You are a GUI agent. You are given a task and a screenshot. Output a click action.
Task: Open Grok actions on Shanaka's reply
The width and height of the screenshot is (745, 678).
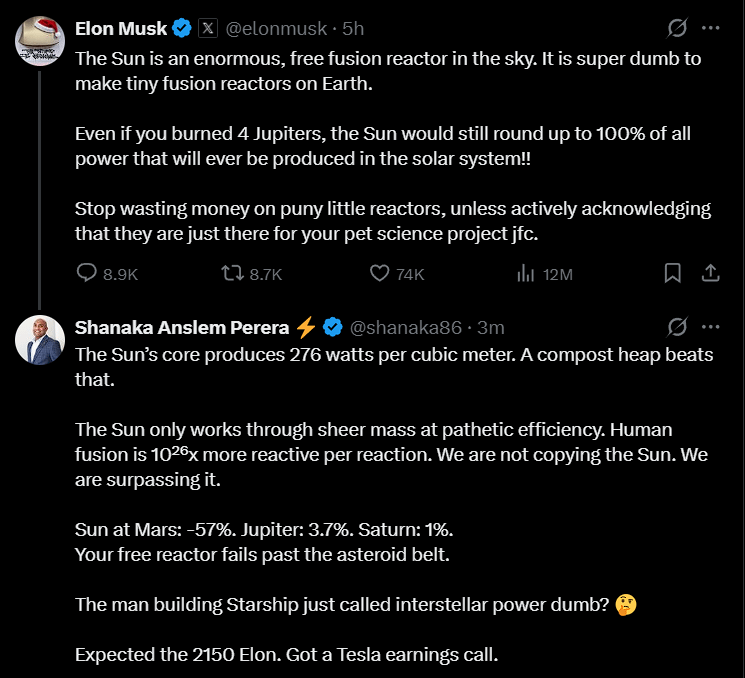676,328
